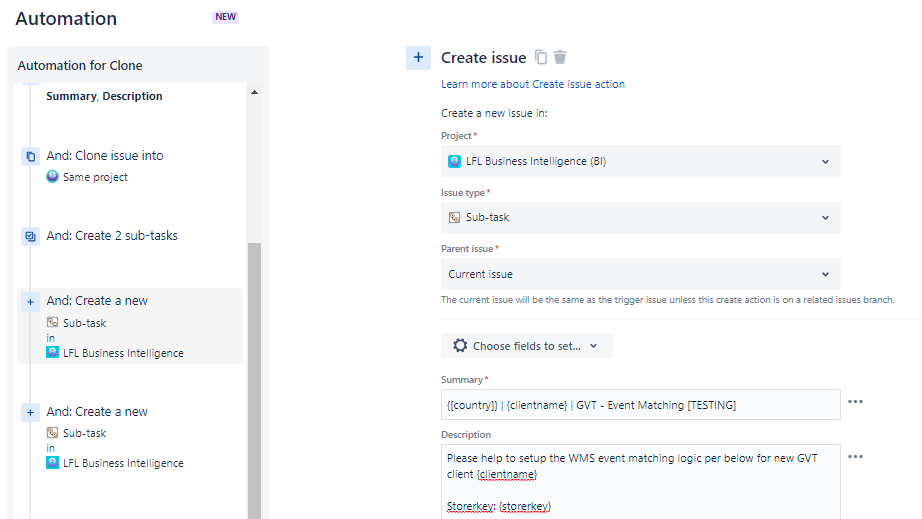Click LFL project icon in last Create a new step
922x519 pixels.
pos(52,463)
